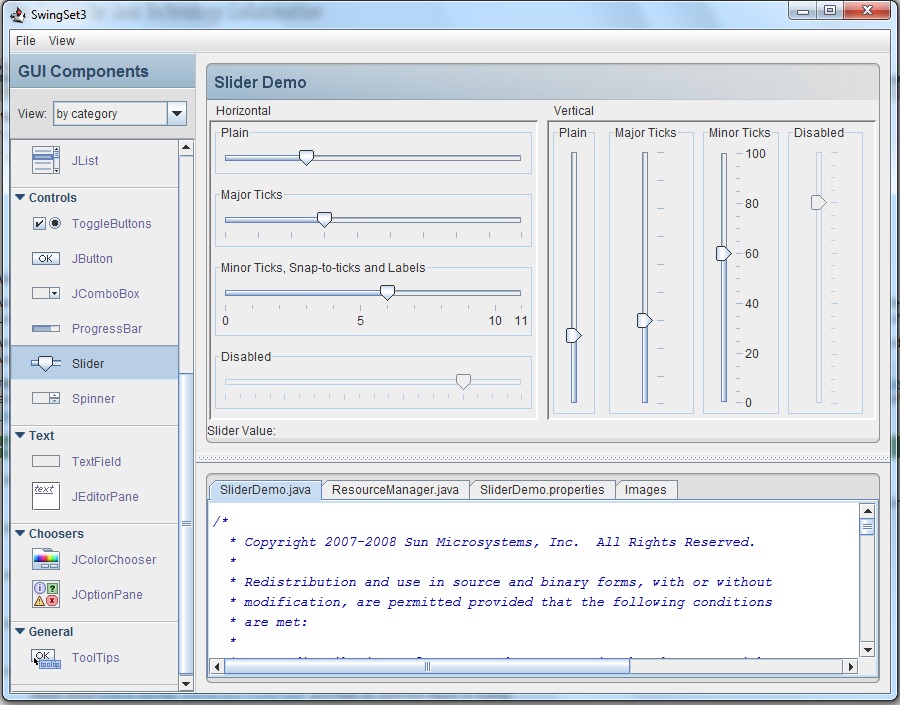Click the sidebar scroll down arrow

coord(186,683)
